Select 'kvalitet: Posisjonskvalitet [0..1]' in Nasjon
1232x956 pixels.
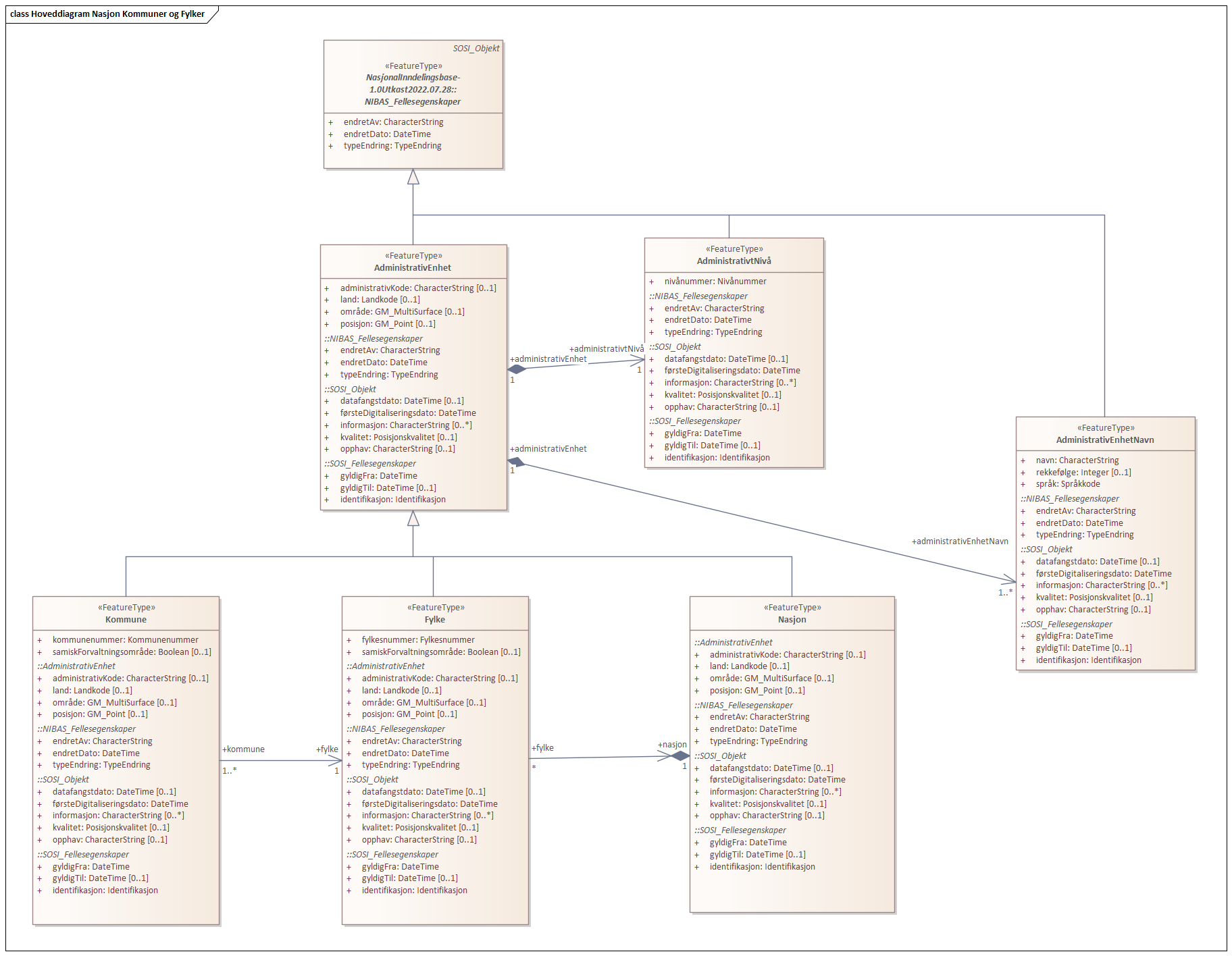pyautogui.click(x=768, y=804)
